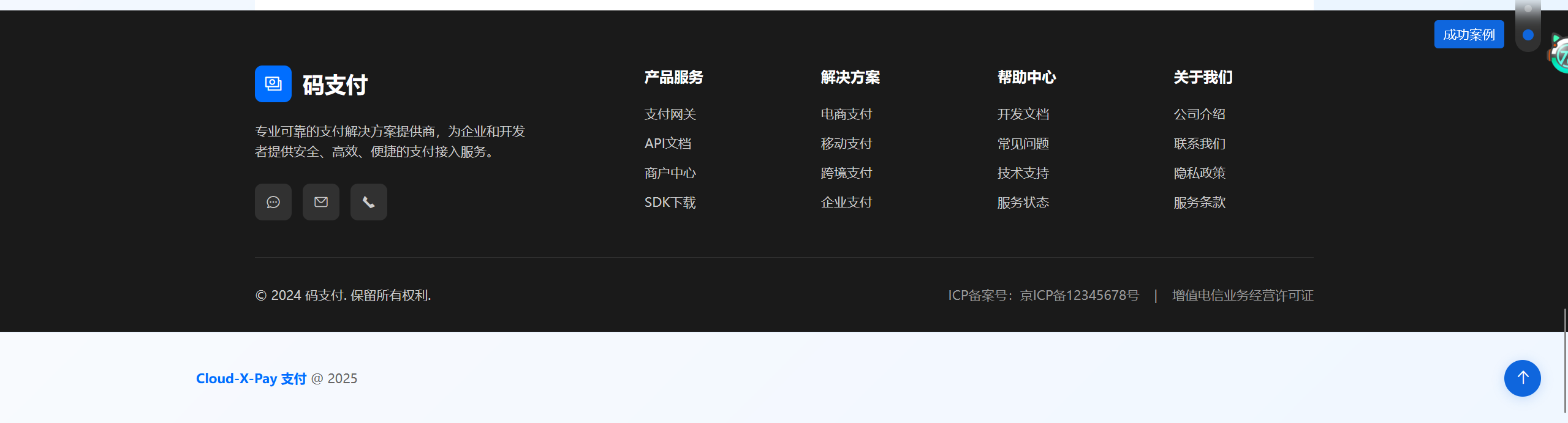Open 跨境支付 solution link
Image resolution: width=1568 pixels, height=423 pixels.
pos(846,173)
